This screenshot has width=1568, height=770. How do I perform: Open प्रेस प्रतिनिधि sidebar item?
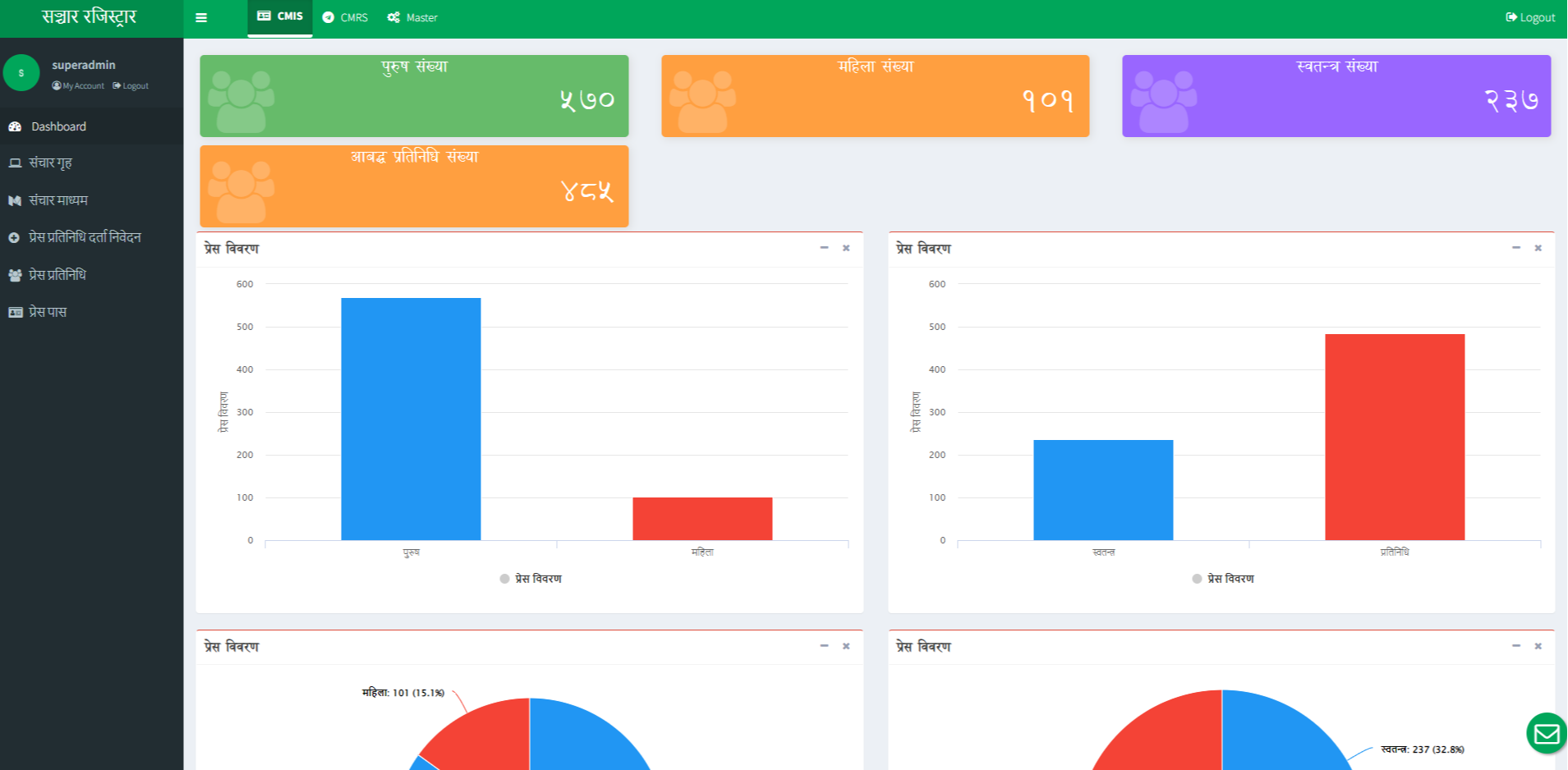91,274
